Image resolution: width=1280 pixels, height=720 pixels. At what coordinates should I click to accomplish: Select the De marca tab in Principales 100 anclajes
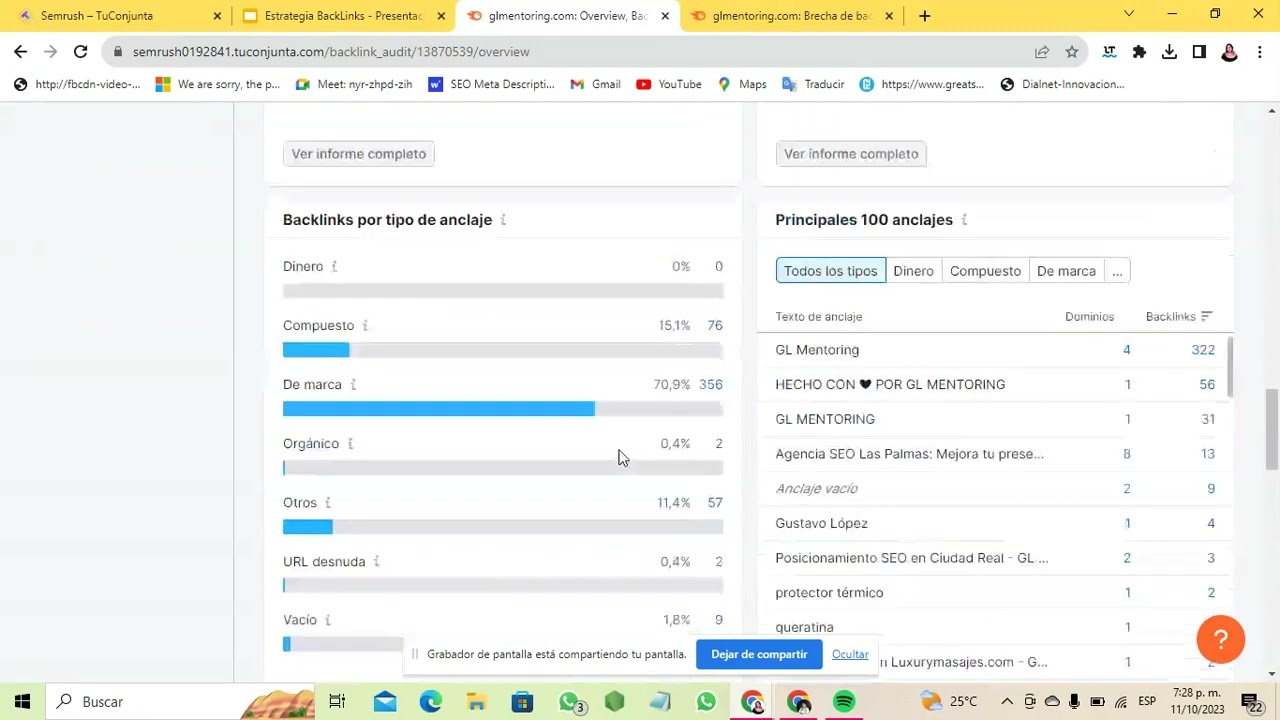1066,271
